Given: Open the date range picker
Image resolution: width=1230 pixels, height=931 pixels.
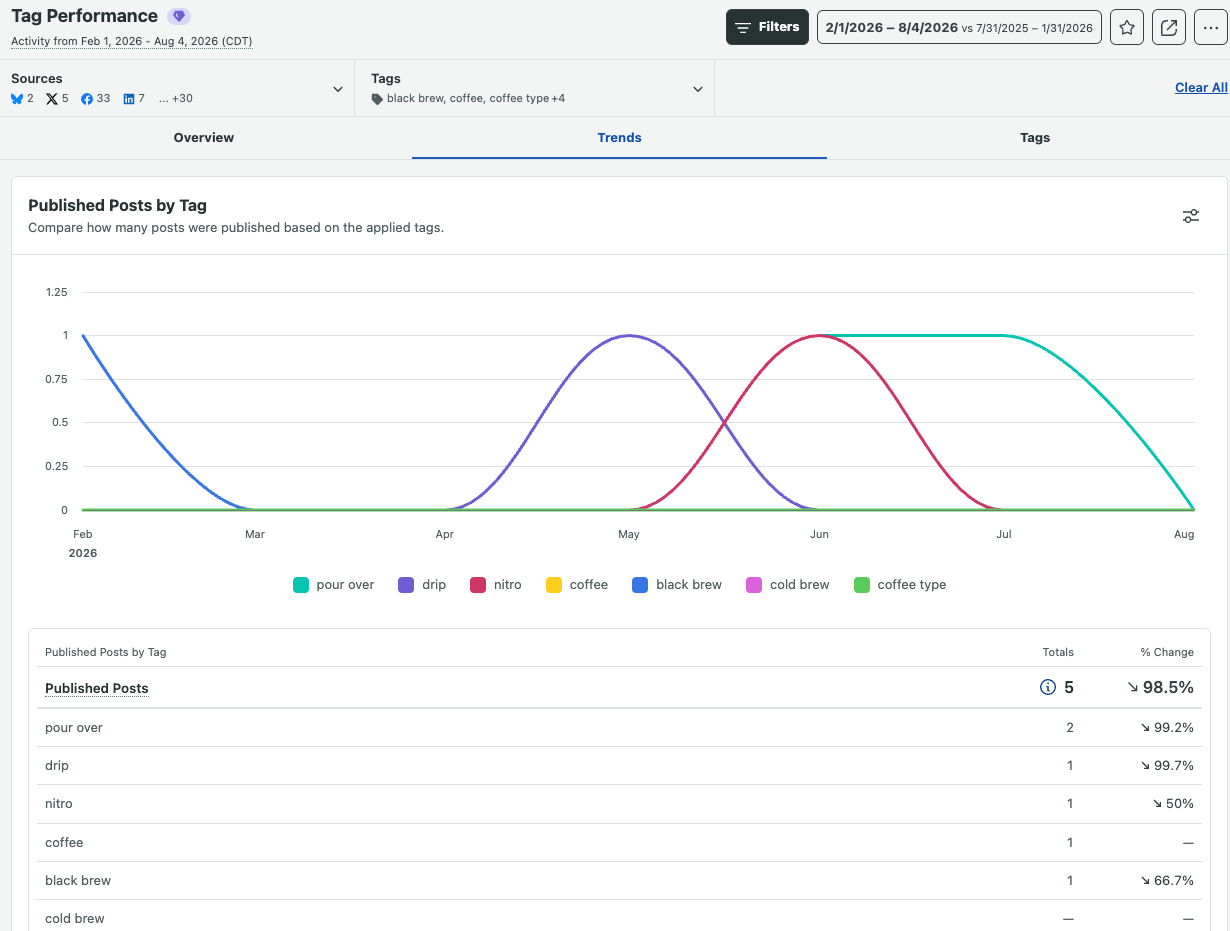Looking at the screenshot, I should 959,27.
